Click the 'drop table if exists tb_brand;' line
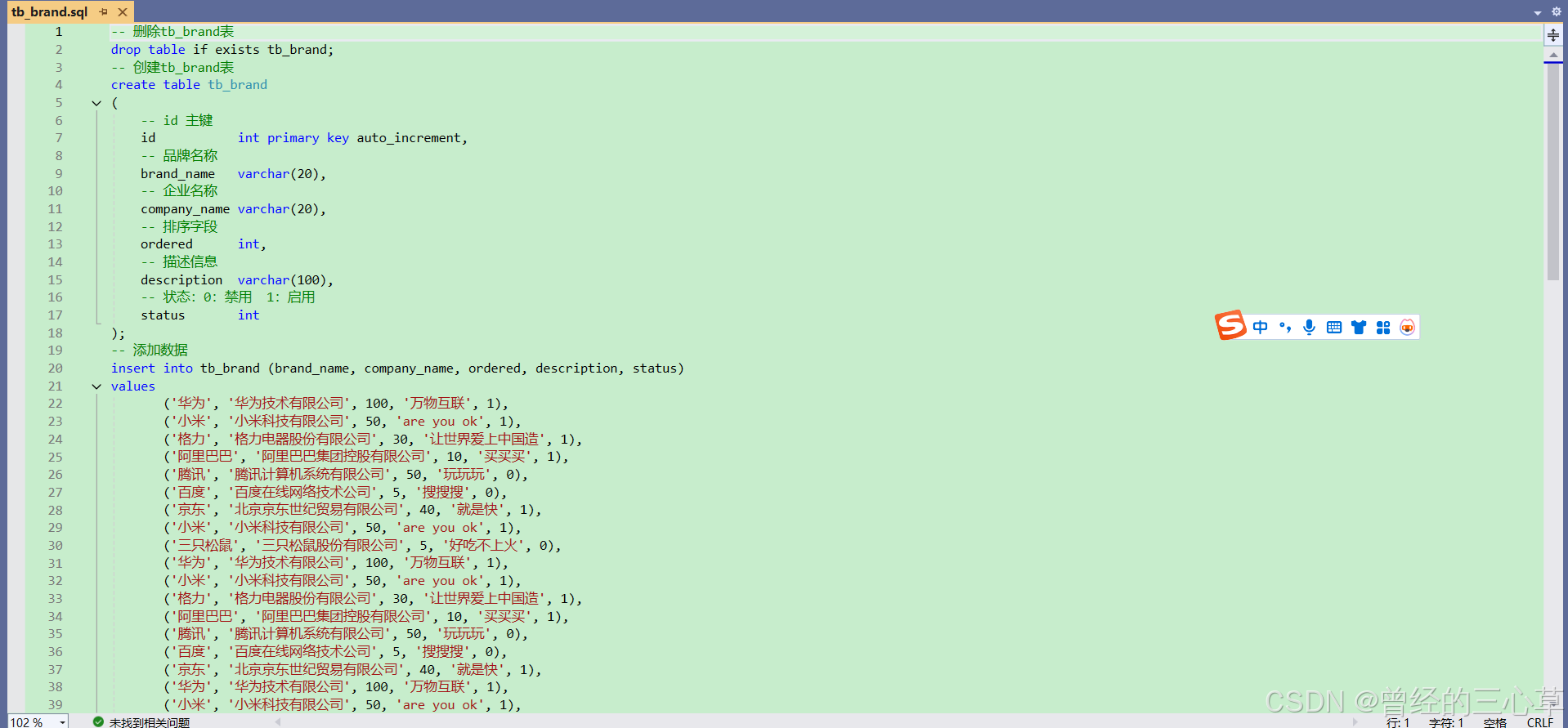The height and width of the screenshot is (728, 1568). pos(222,50)
